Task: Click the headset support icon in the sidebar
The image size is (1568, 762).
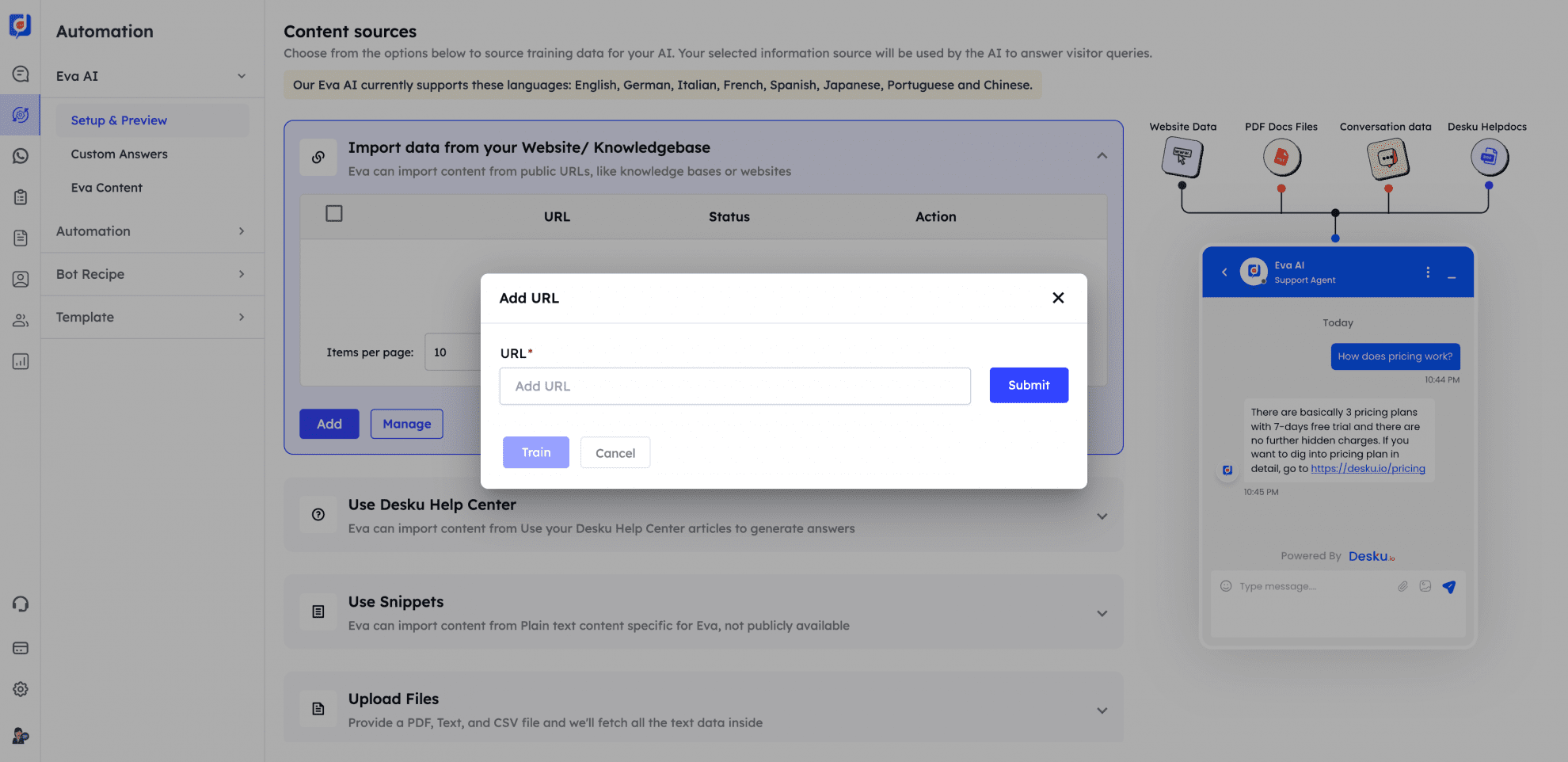Action: coord(21,604)
